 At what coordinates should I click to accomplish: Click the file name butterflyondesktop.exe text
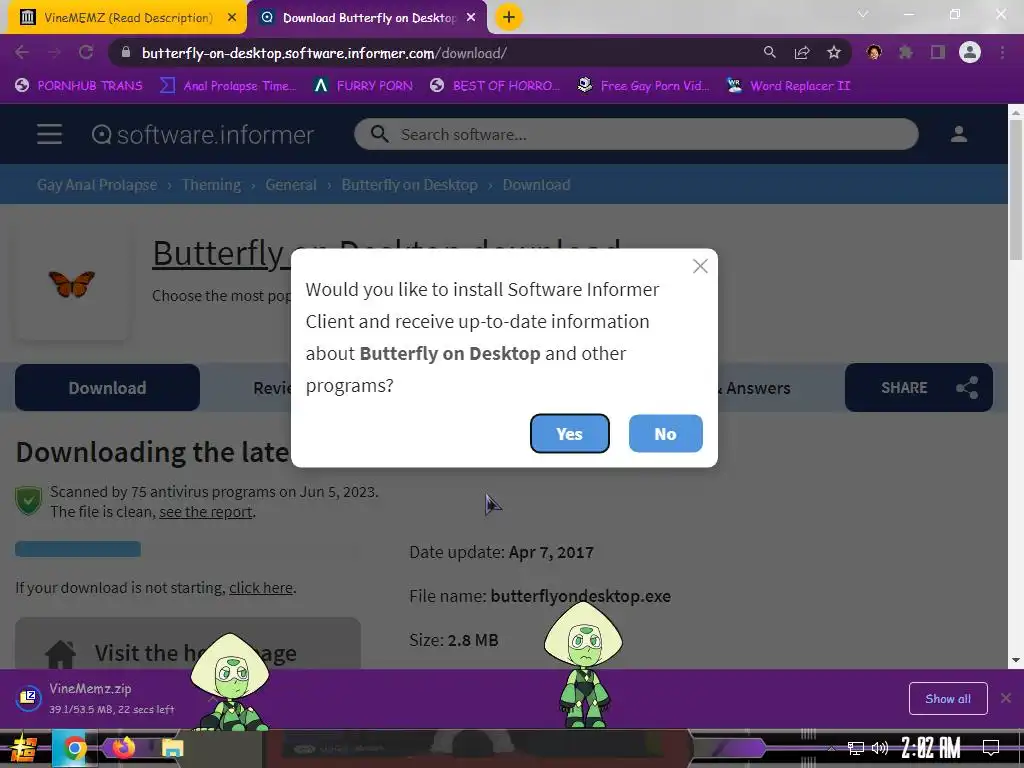click(581, 596)
